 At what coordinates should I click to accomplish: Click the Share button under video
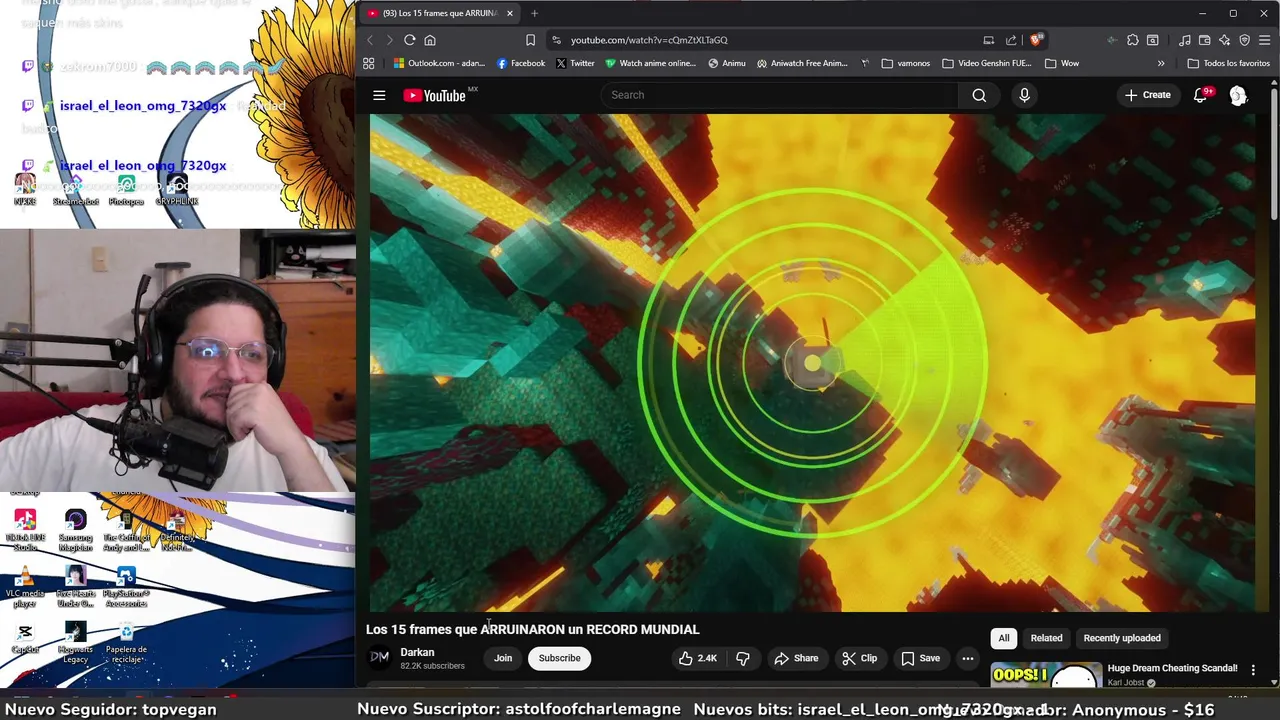coord(796,658)
